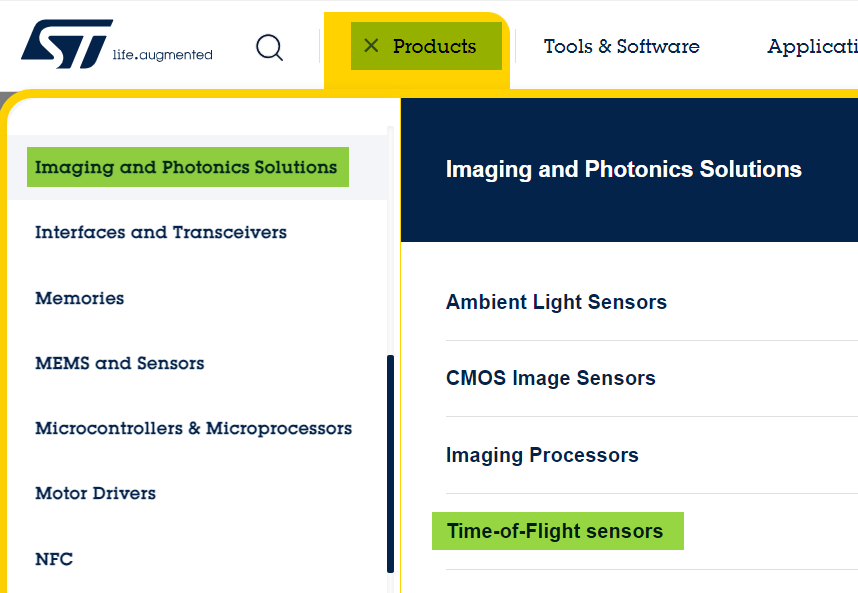Click the highlighted Products navigation label
The width and height of the screenshot is (858, 593).
pyautogui.click(x=436, y=46)
